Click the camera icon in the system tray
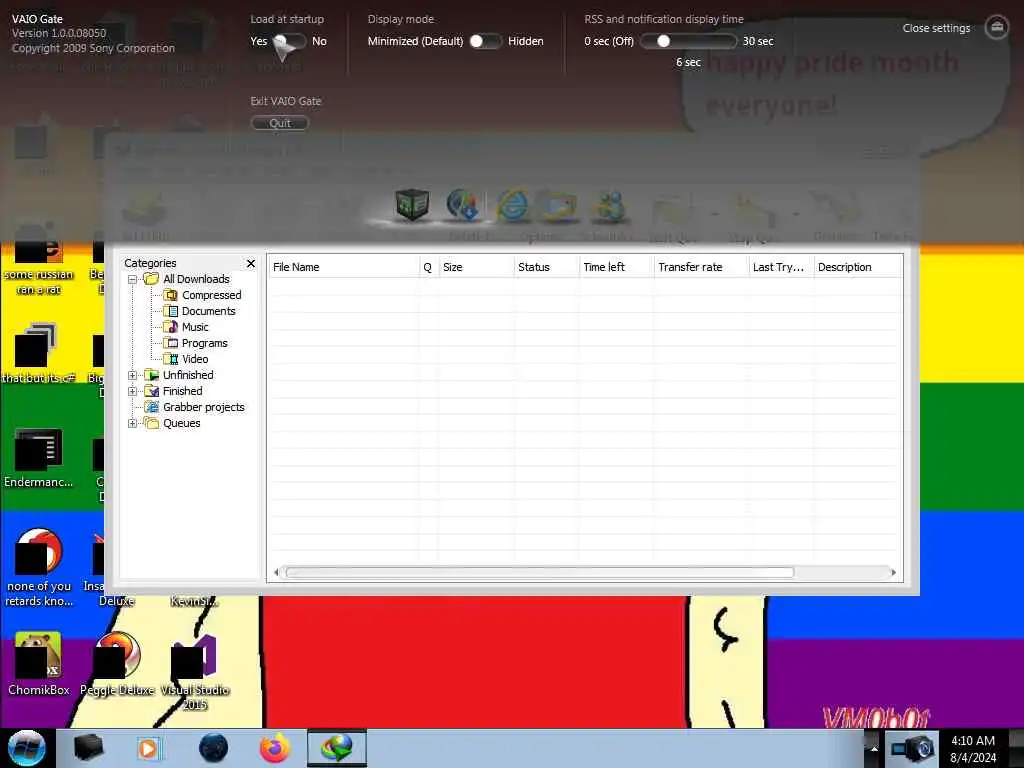Screen dimensions: 1024x768 [913, 749]
